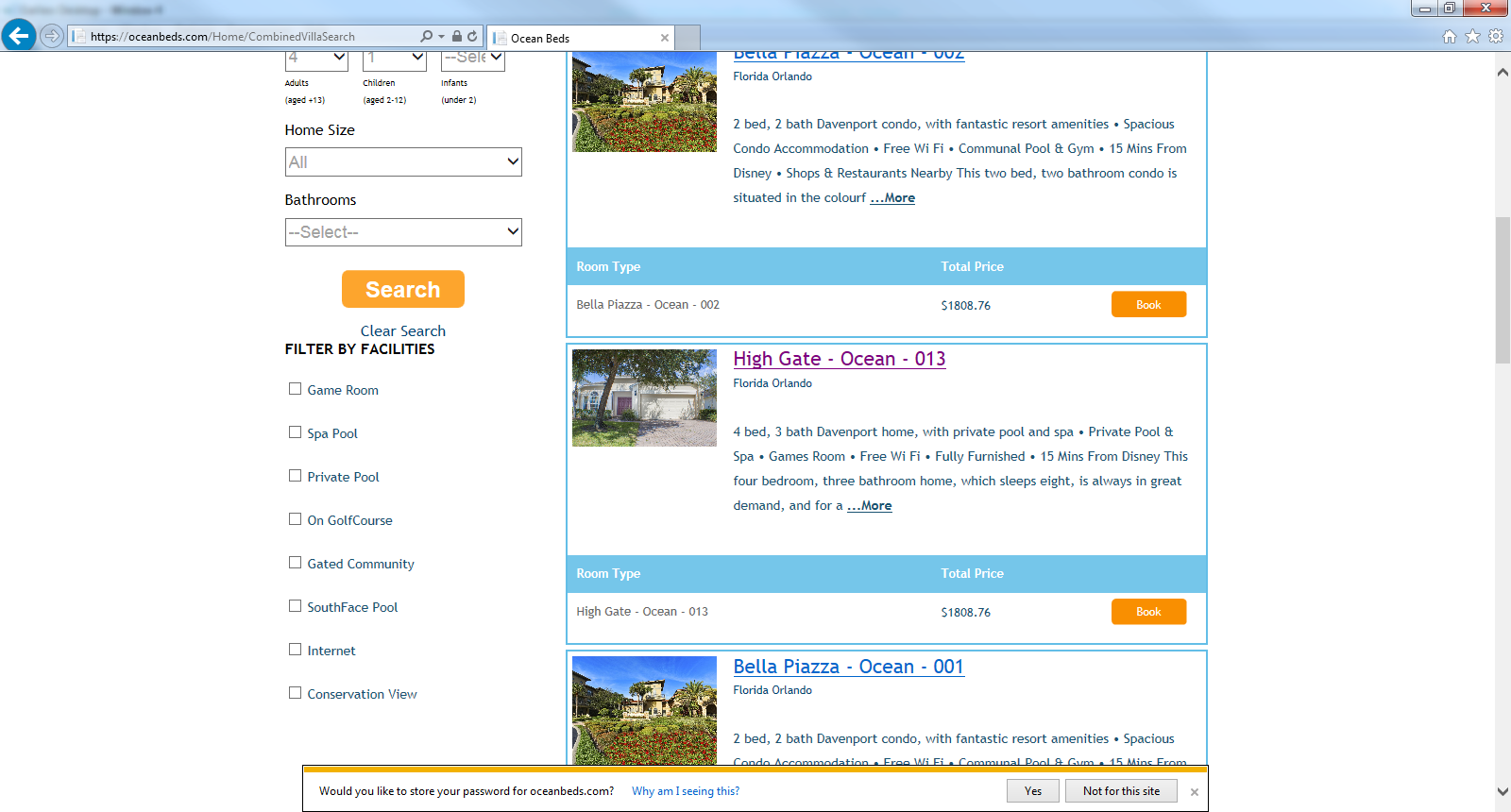Viewport: 1511px width, 812px height.
Task: Expand the ...More link for High Gate
Action: click(x=870, y=506)
